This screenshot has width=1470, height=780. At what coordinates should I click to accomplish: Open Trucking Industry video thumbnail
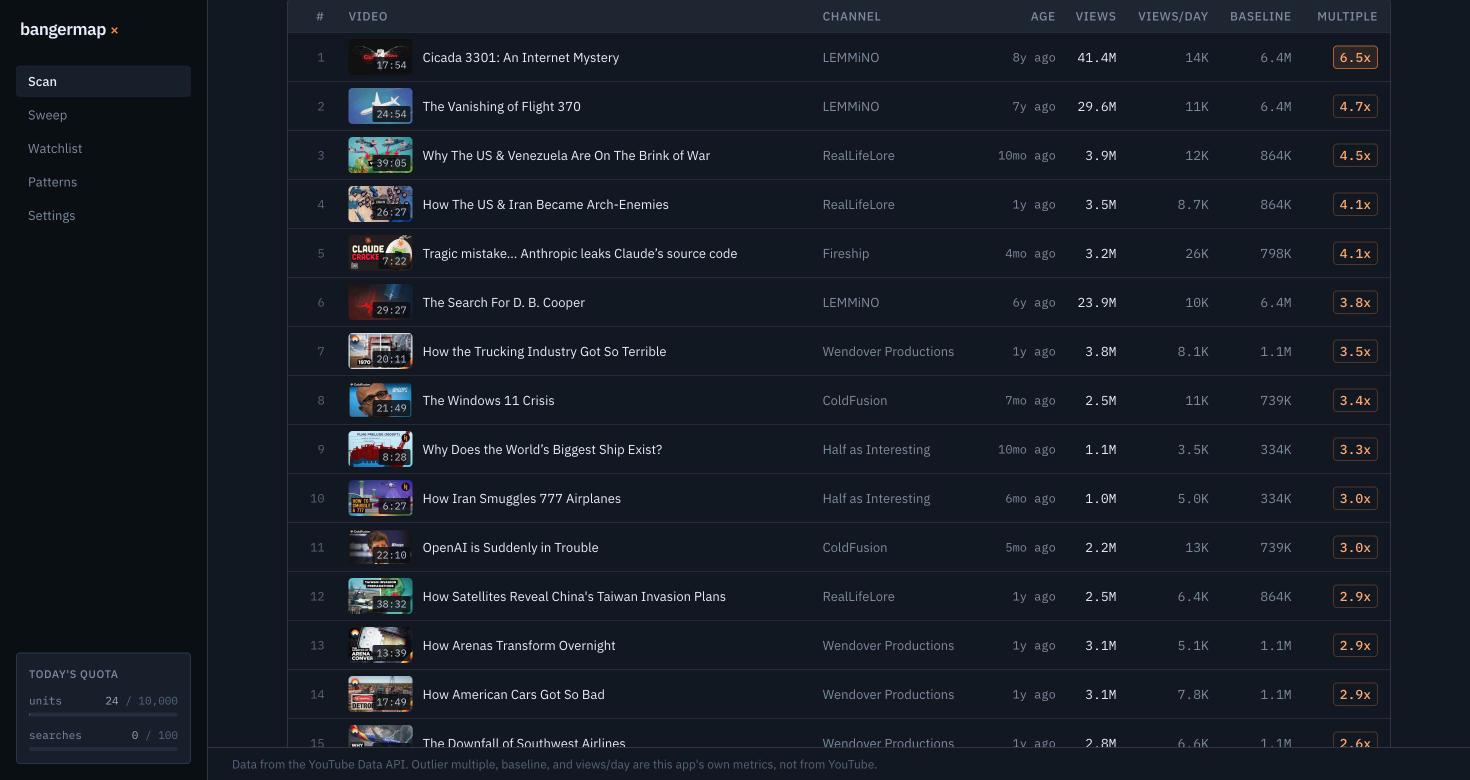(x=380, y=351)
